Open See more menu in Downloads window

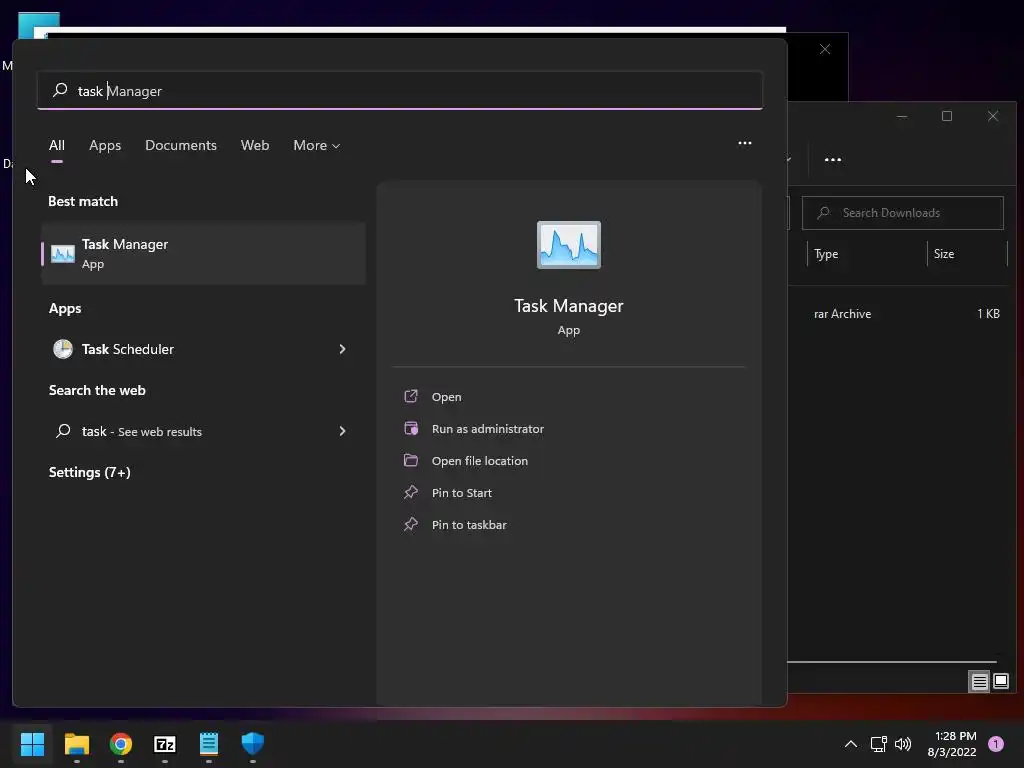pyautogui.click(x=833, y=159)
